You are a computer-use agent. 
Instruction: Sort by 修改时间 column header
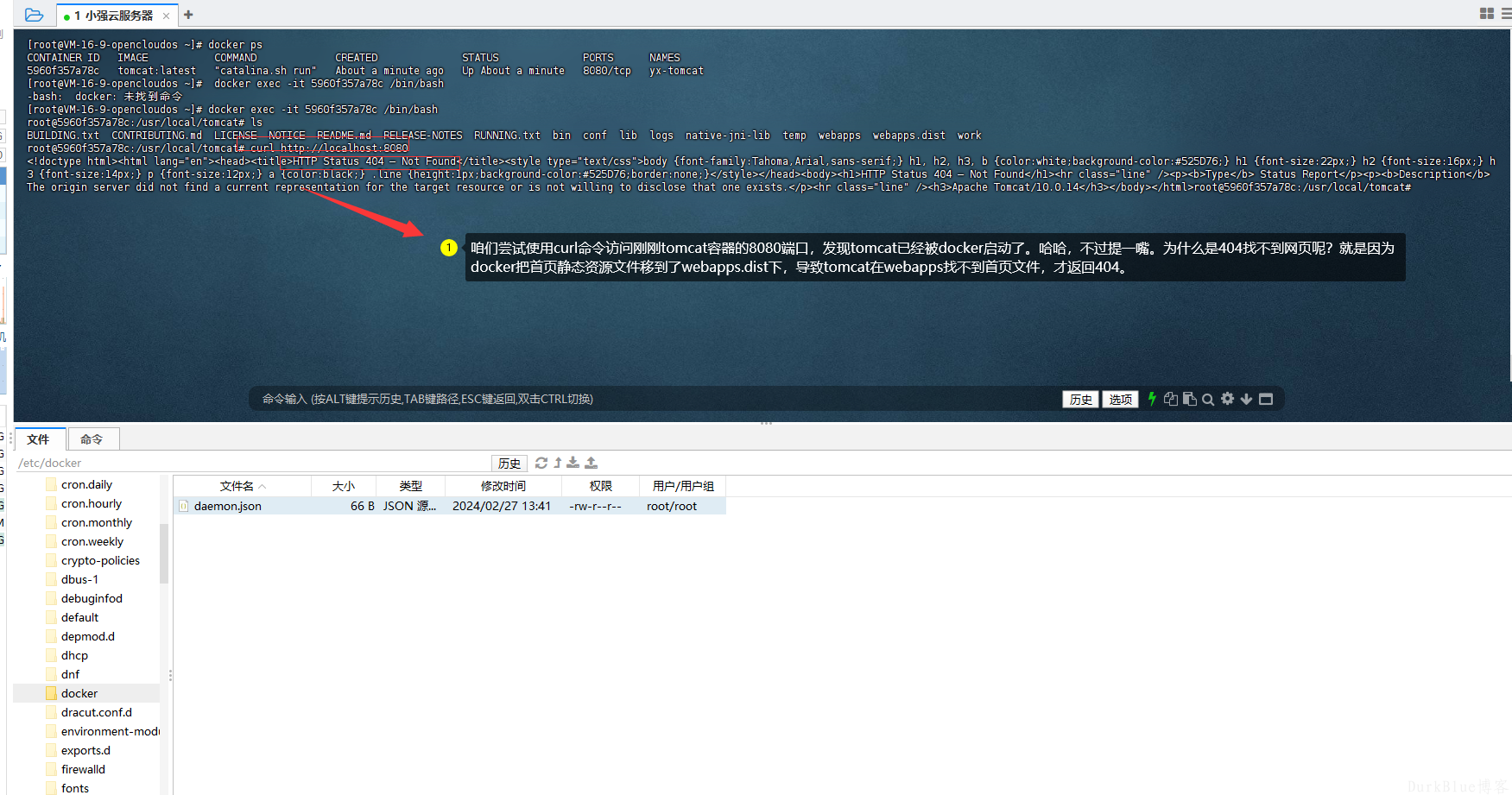click(x=503, y=486)
